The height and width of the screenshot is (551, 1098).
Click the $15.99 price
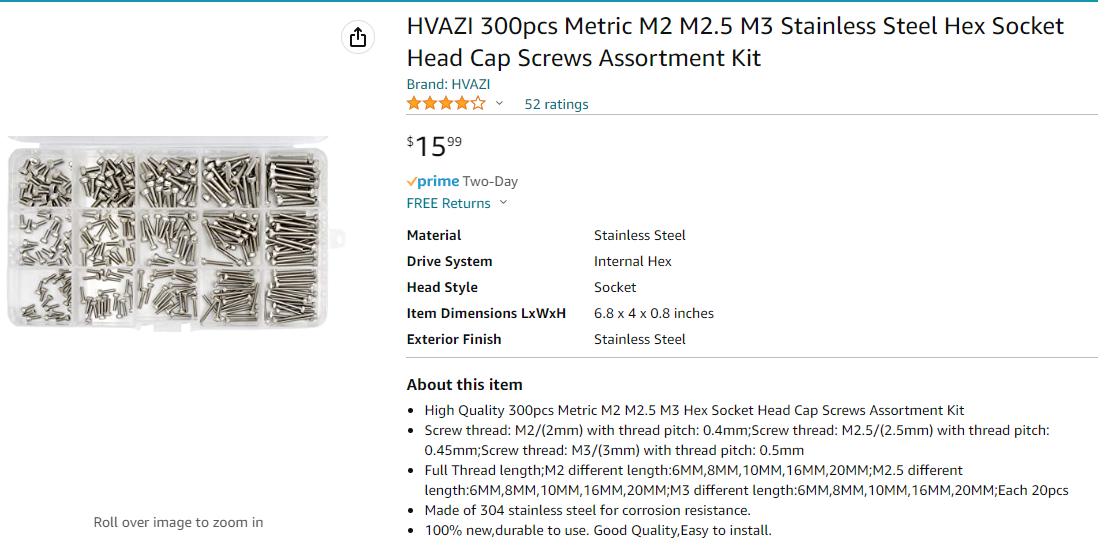(x=434, y=146)
